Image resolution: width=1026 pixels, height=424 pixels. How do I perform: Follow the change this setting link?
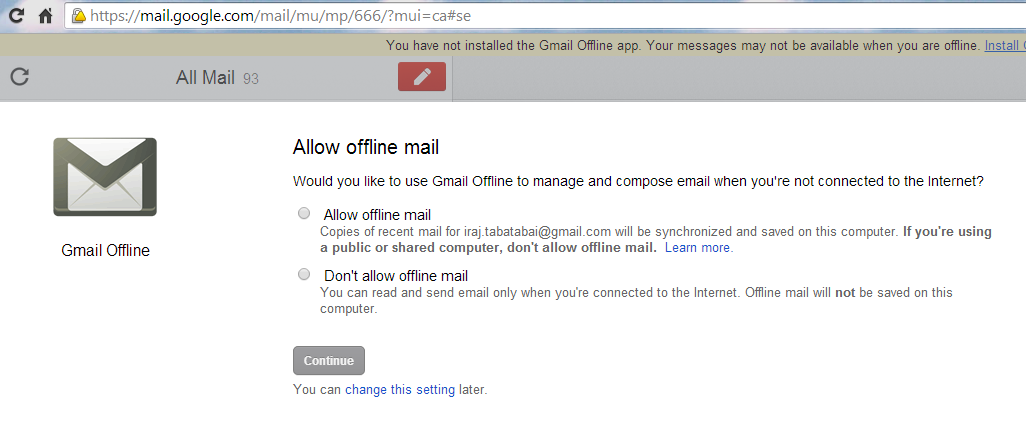pyautogui.click(x=400, y=390)
